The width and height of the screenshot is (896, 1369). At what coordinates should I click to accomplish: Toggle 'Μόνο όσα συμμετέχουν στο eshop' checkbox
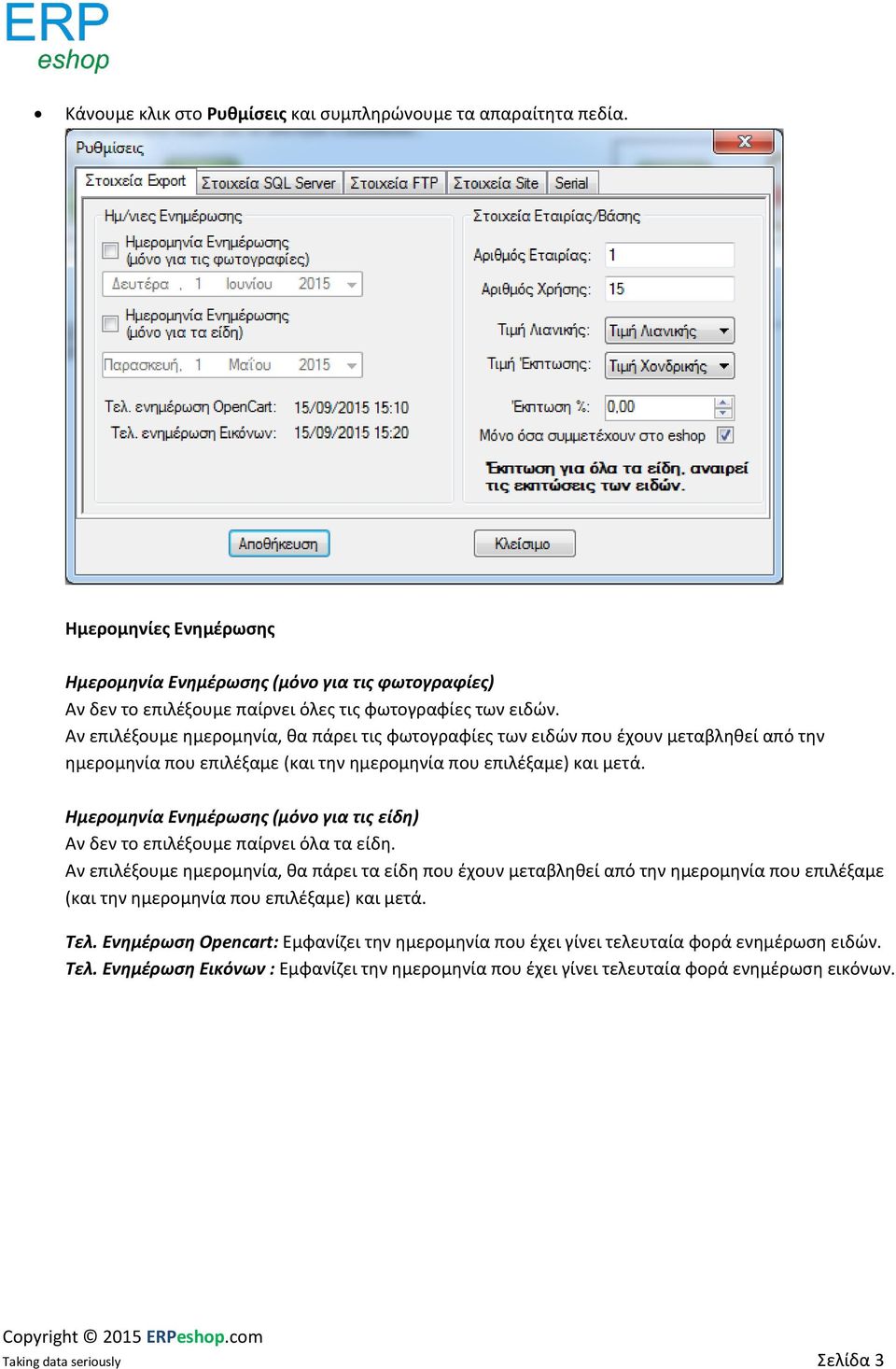pyautogui.click(x=725, y=435)
